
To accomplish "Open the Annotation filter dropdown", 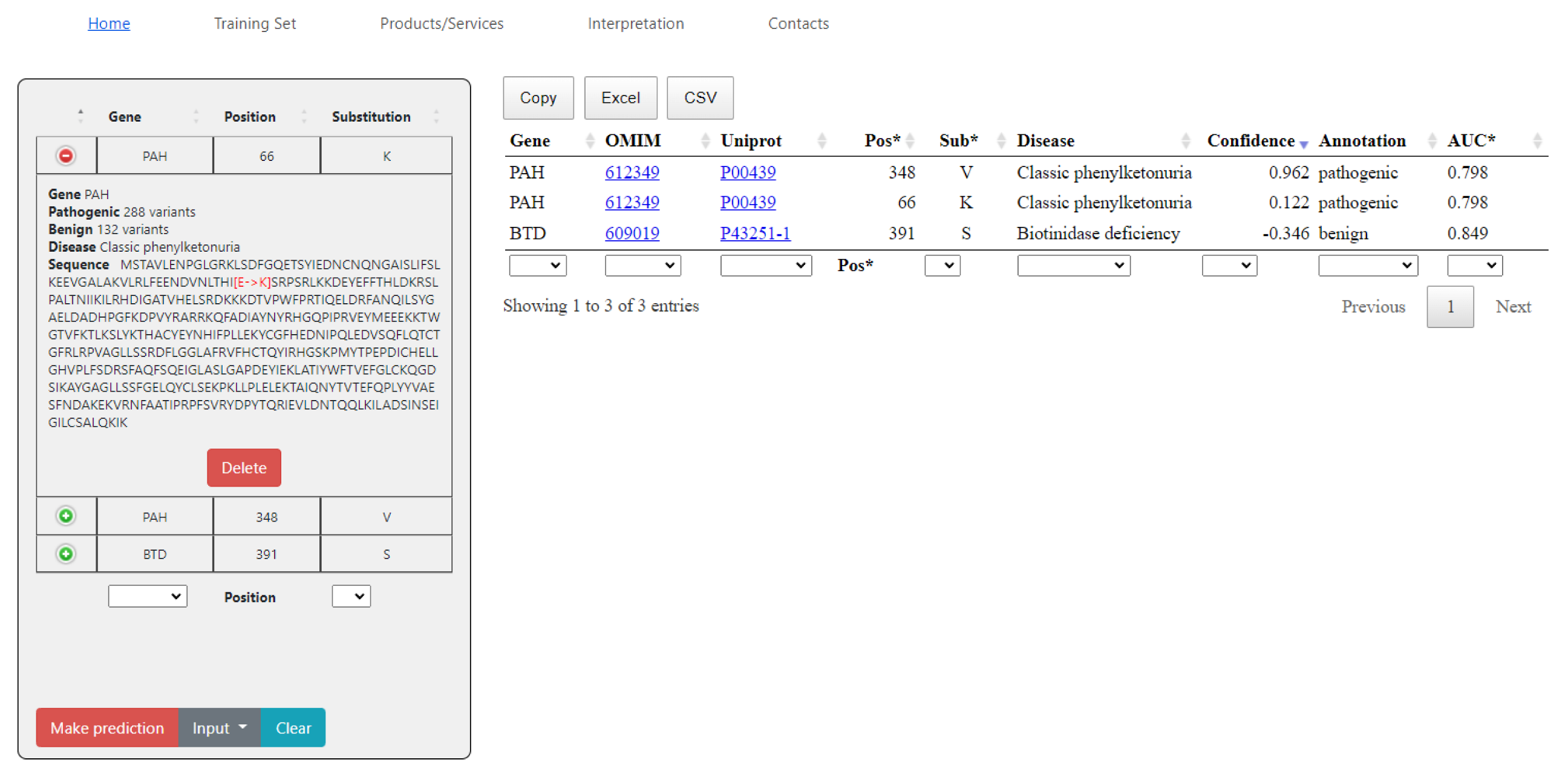I will click(1367, 265).
